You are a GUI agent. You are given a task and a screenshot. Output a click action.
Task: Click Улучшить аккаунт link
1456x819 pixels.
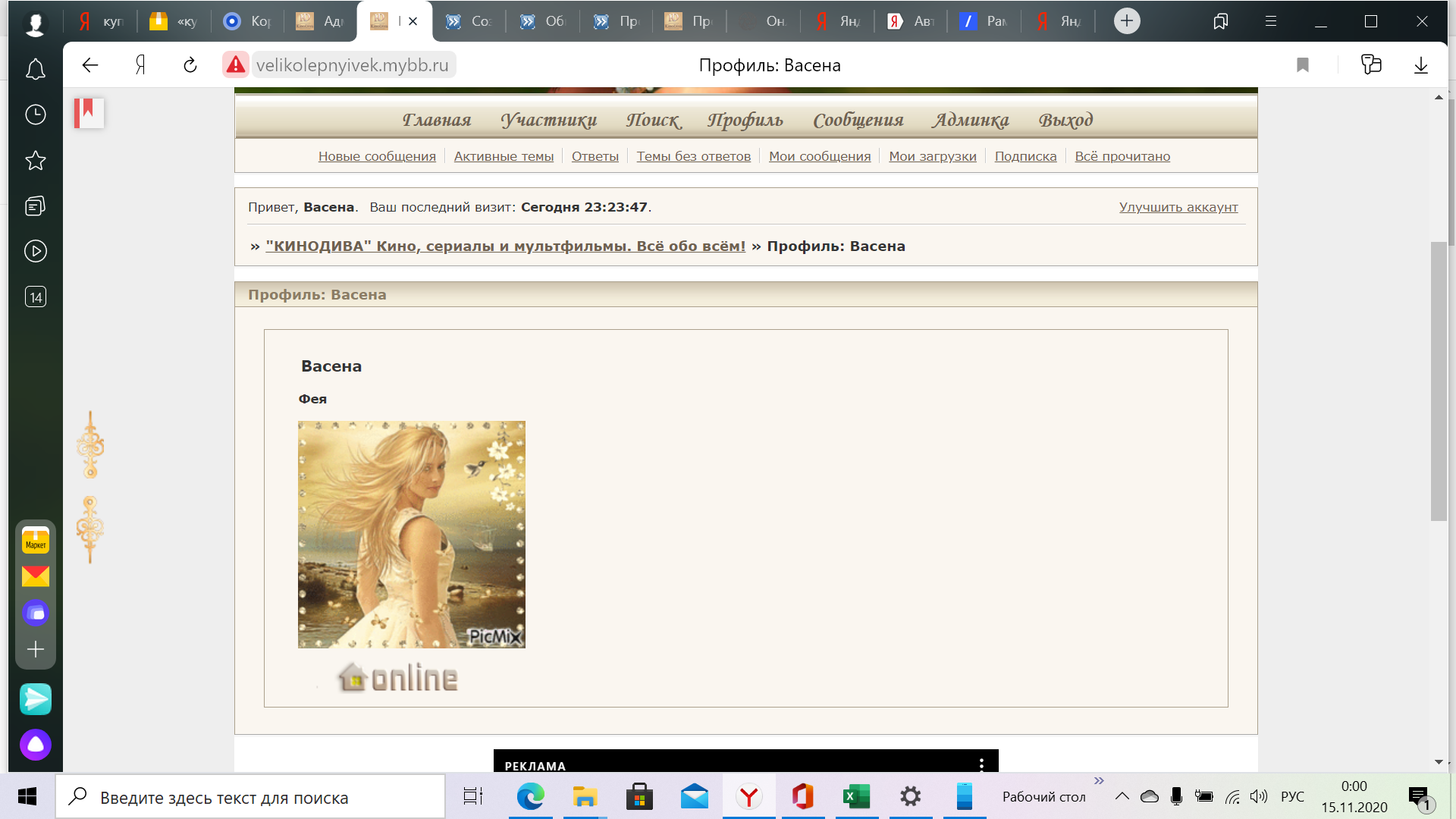click(1178, 207)
